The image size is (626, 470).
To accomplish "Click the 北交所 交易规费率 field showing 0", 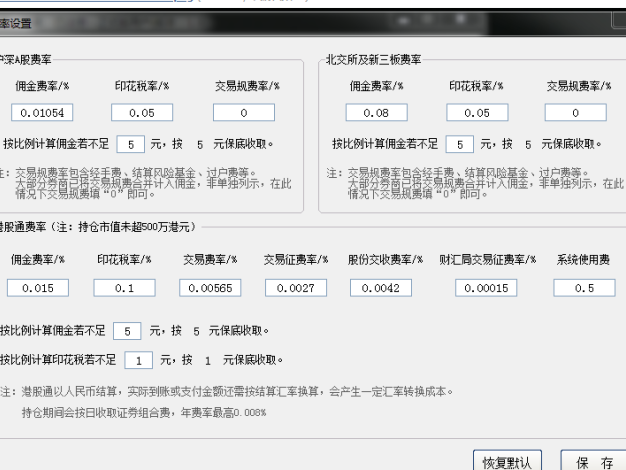I will coord(575,113).
